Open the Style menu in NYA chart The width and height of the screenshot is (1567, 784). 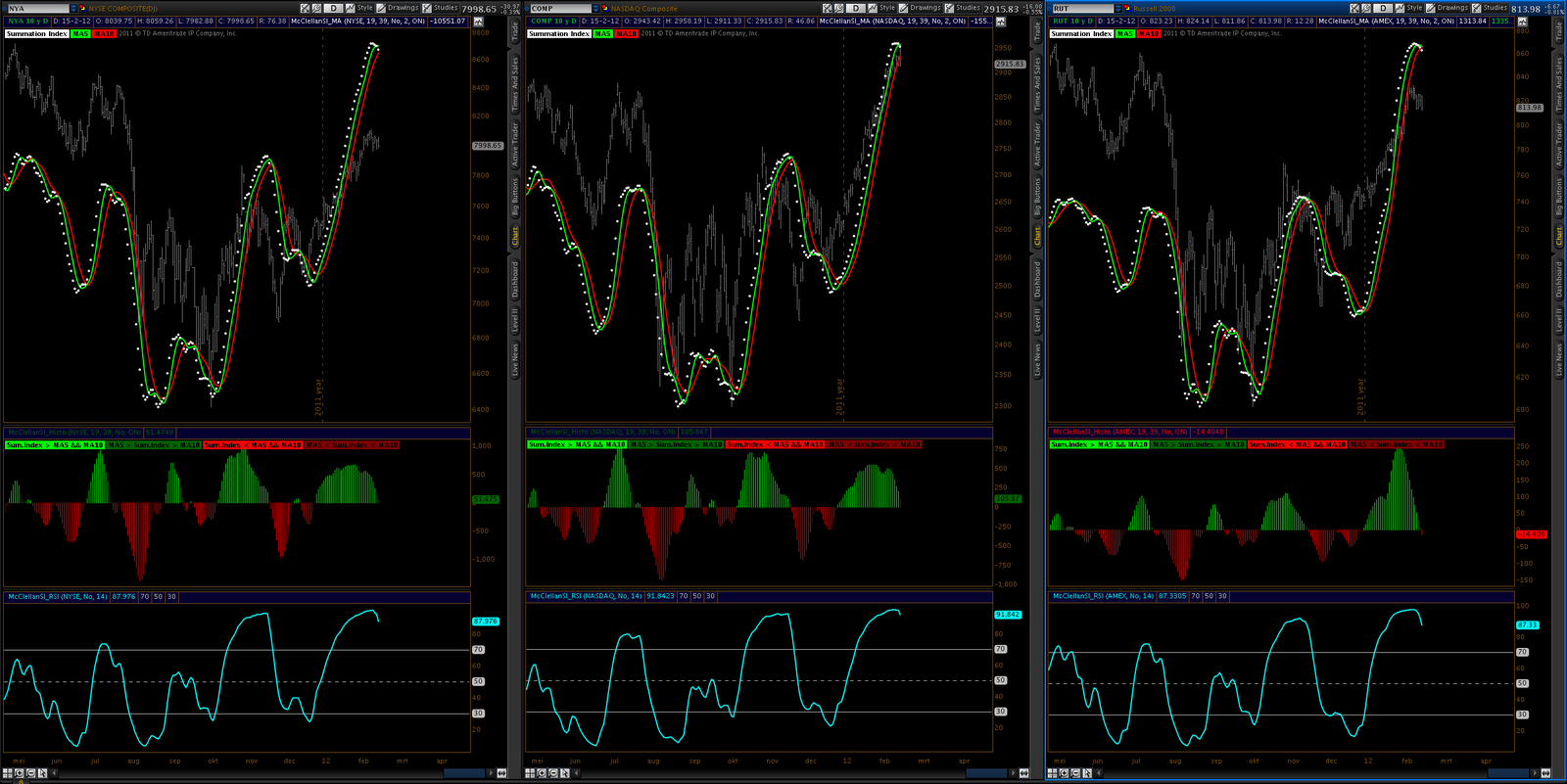(361, 8)
